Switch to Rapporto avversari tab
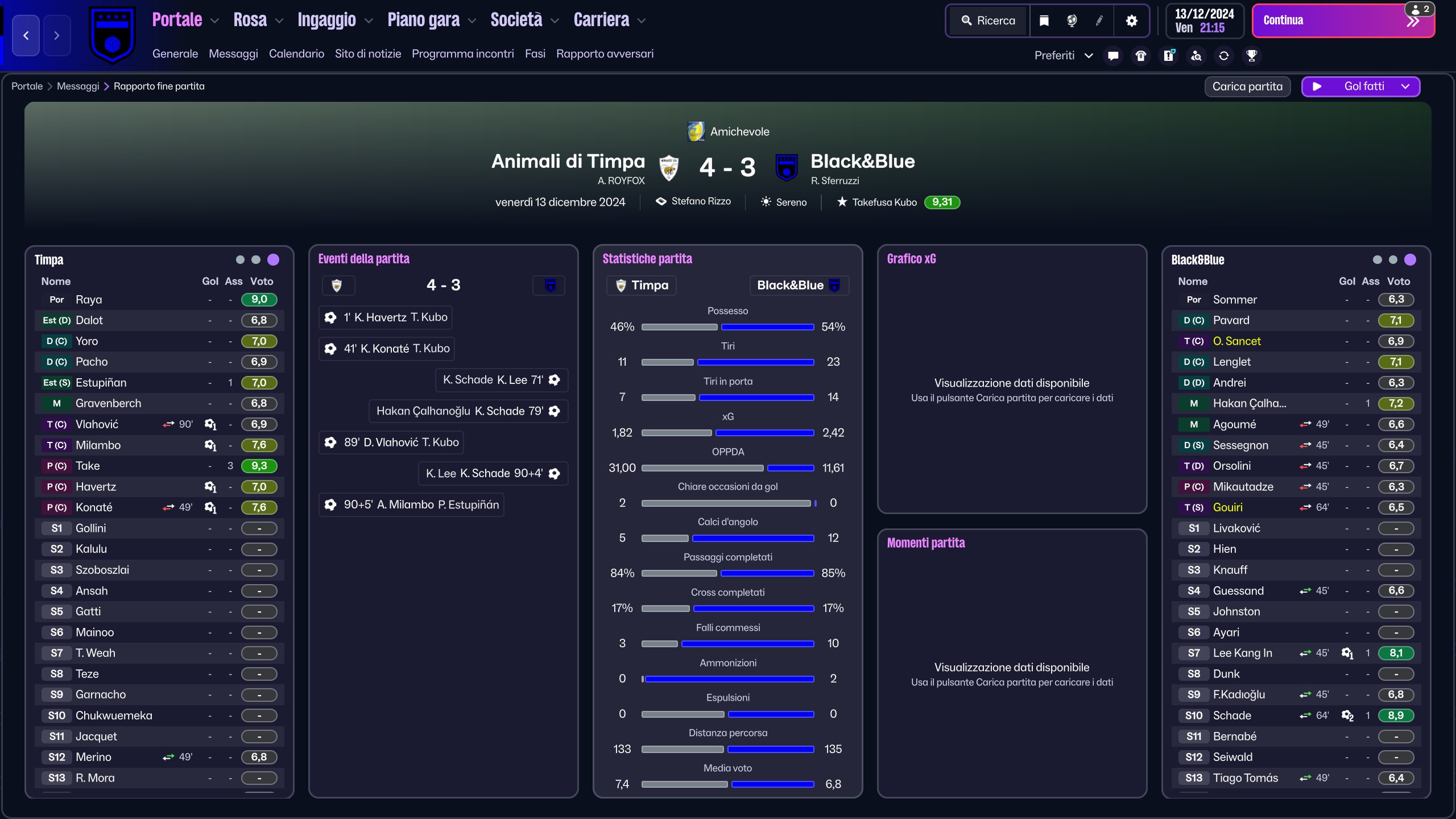The width and height of the screenshot is (1456, 819). point(605,54)
